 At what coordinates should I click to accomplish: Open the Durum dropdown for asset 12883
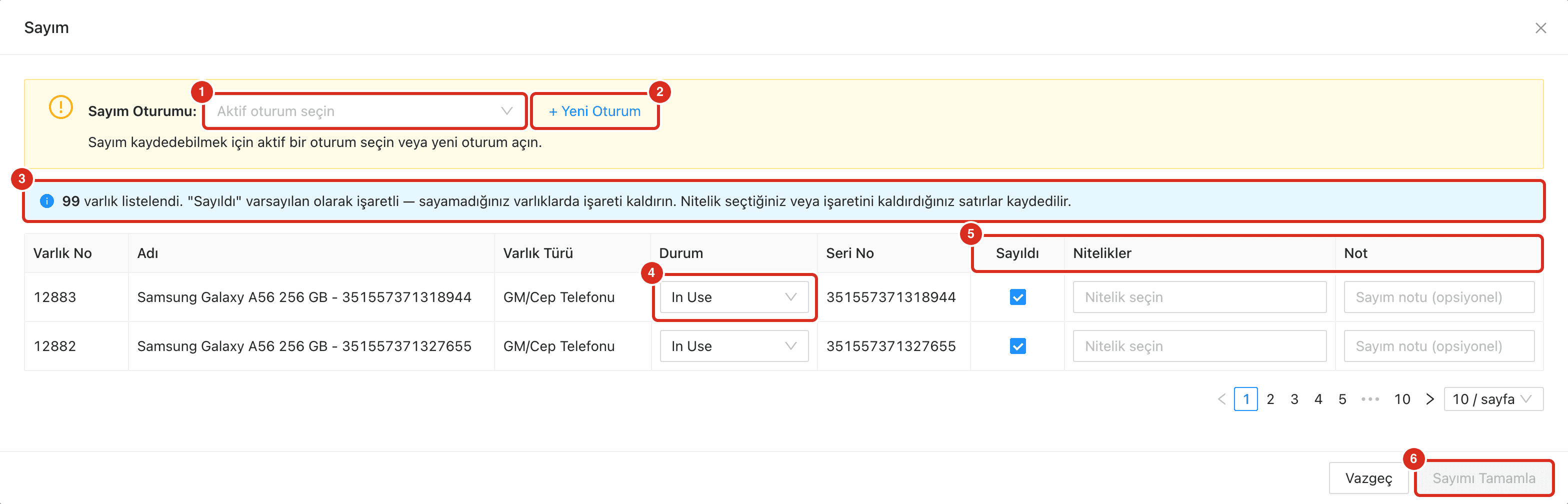coord(734,297)
